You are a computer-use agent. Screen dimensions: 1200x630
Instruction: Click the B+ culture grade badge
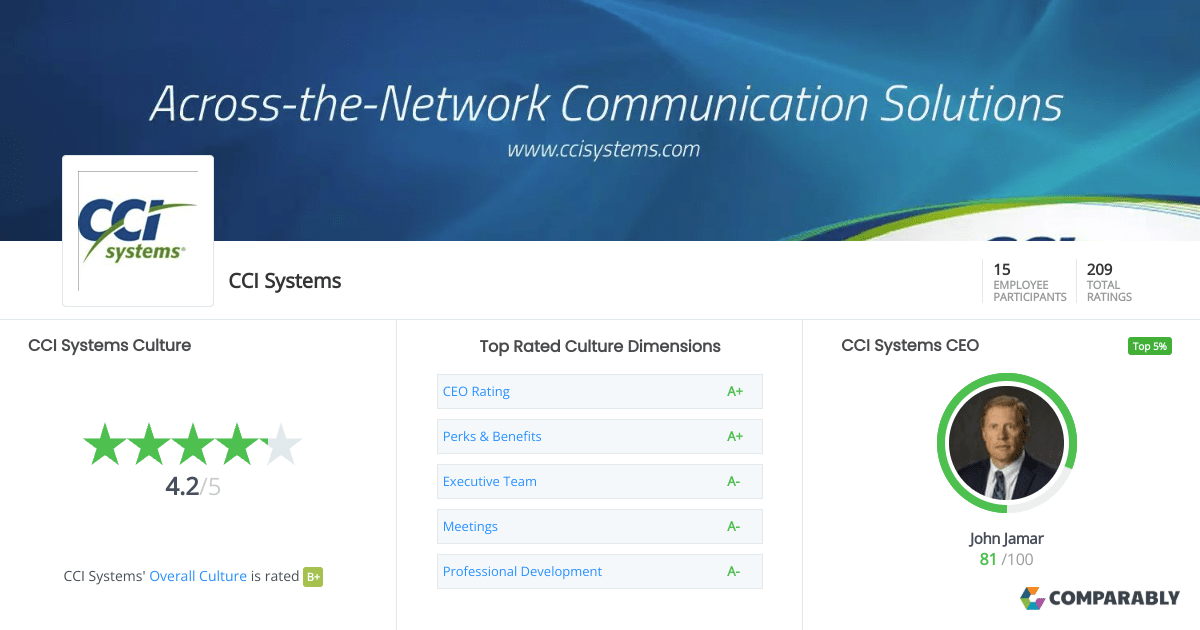[312, 576]
